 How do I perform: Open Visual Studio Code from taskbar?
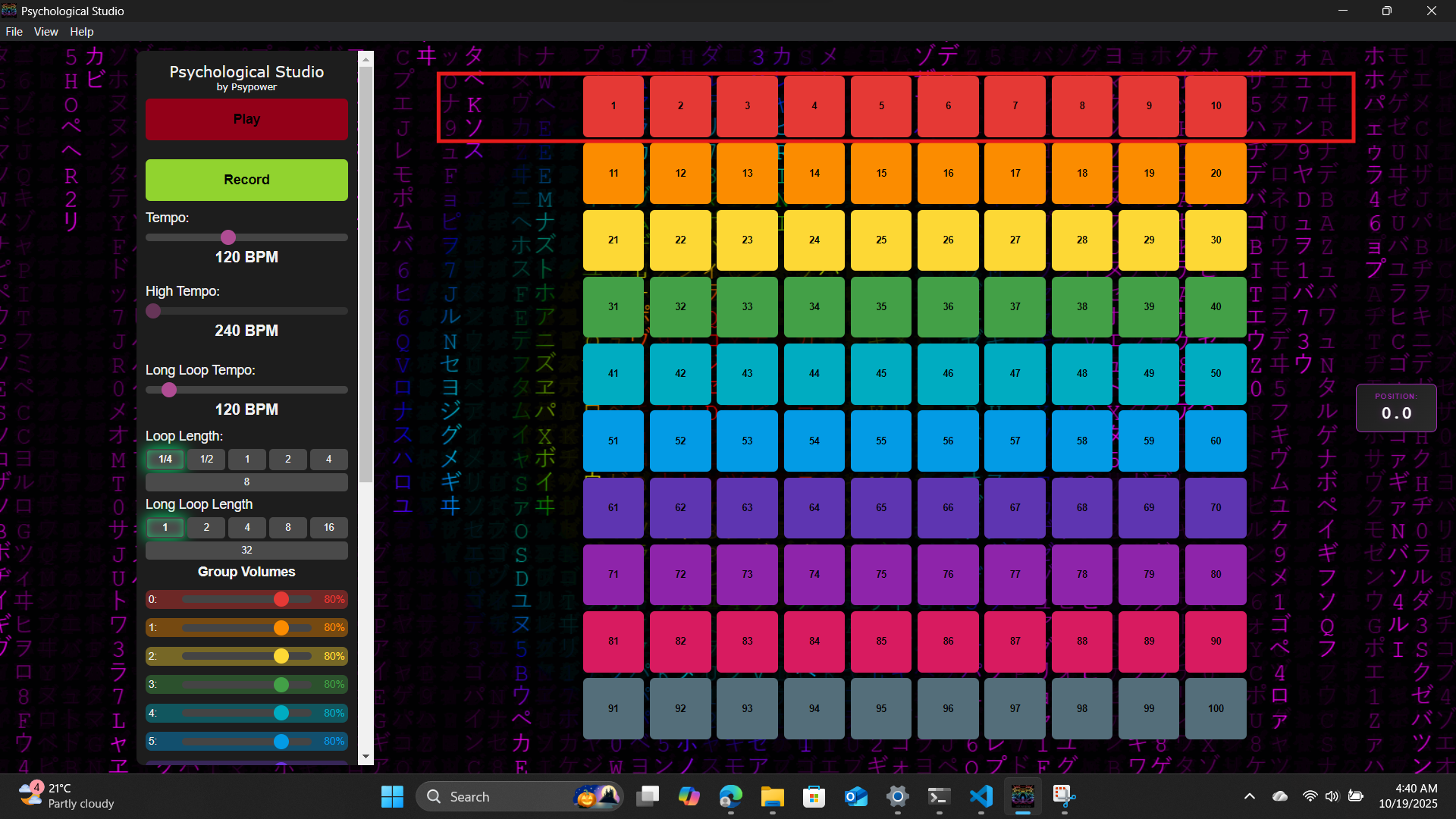click(981, 796)
